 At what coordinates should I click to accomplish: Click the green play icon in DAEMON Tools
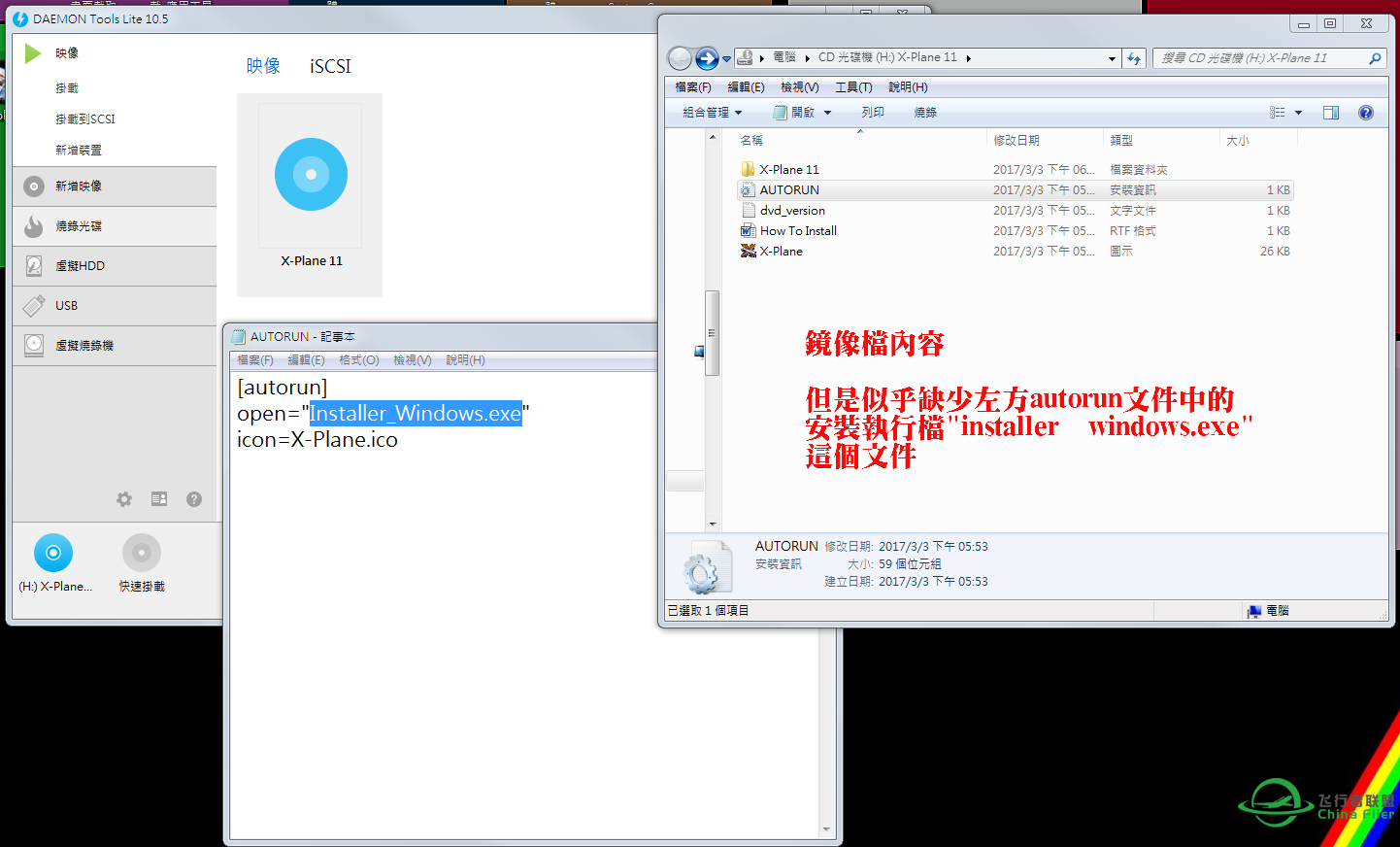click(x=33, y=53)
